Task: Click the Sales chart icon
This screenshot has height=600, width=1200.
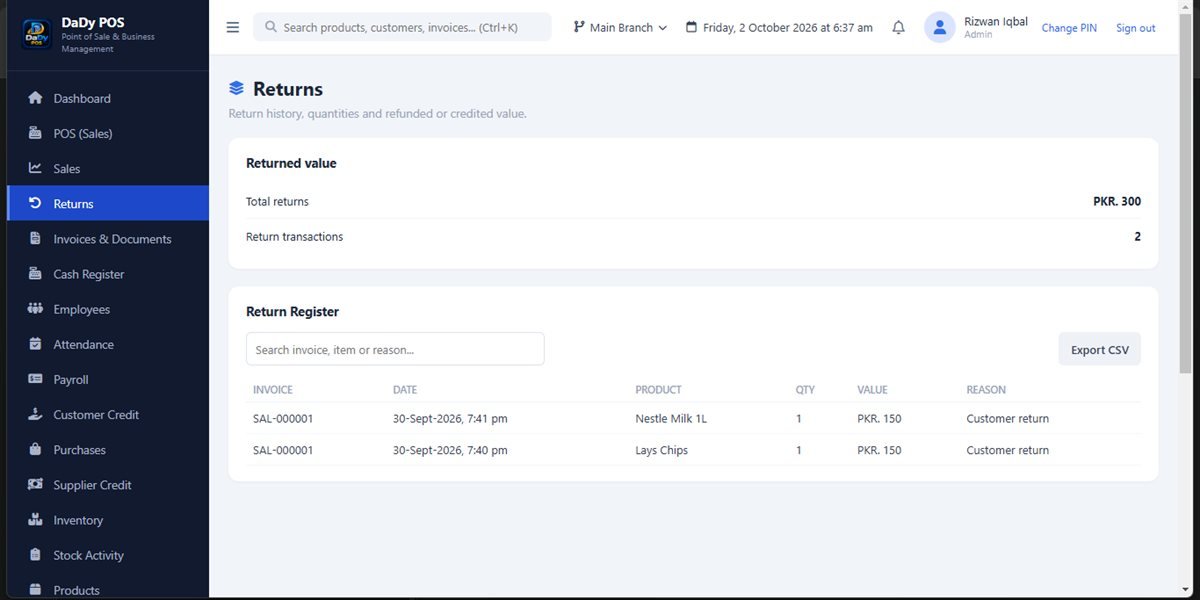Action: (x=36, y=168)
